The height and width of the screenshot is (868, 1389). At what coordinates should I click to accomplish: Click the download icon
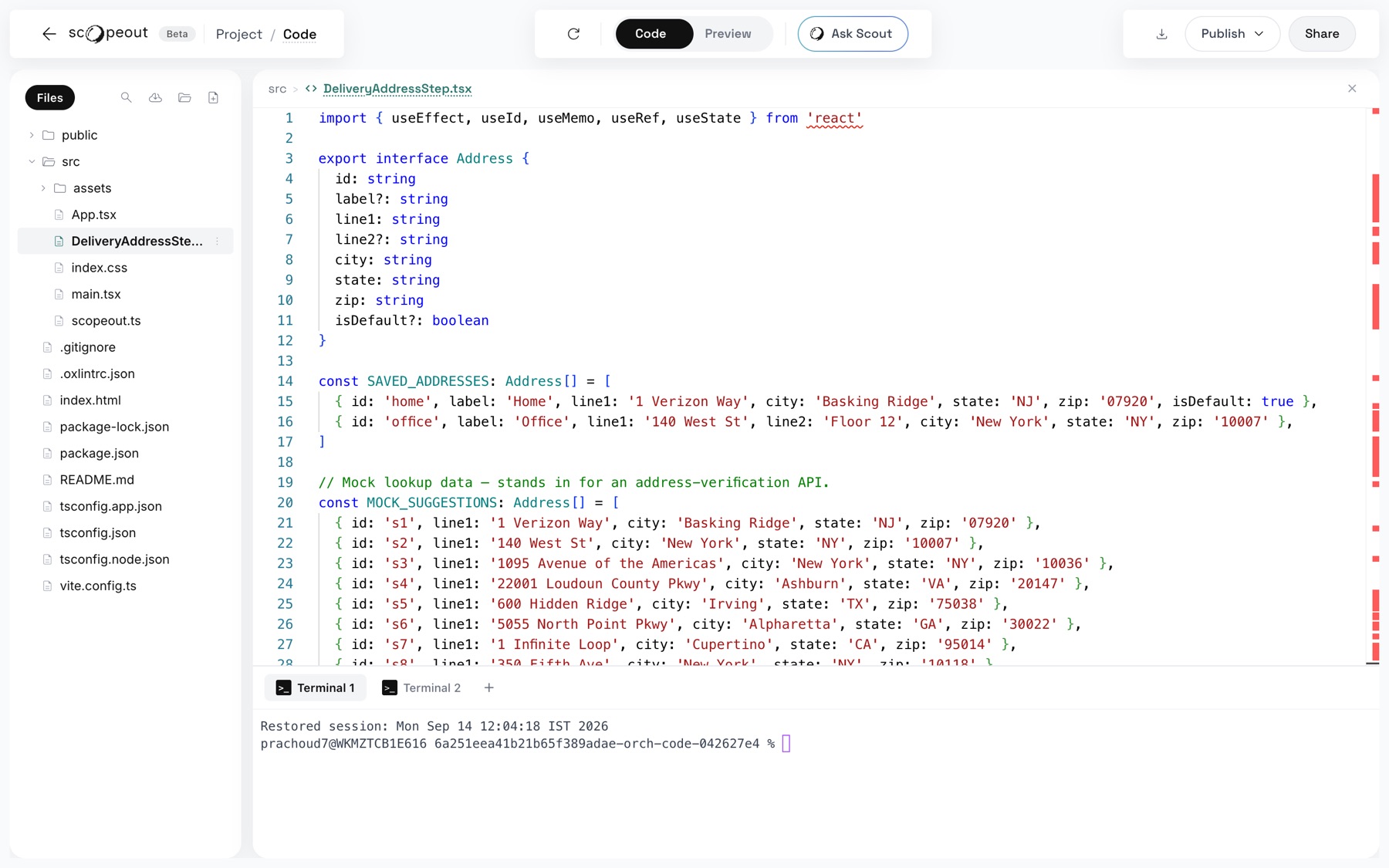tap(1161, 34)
